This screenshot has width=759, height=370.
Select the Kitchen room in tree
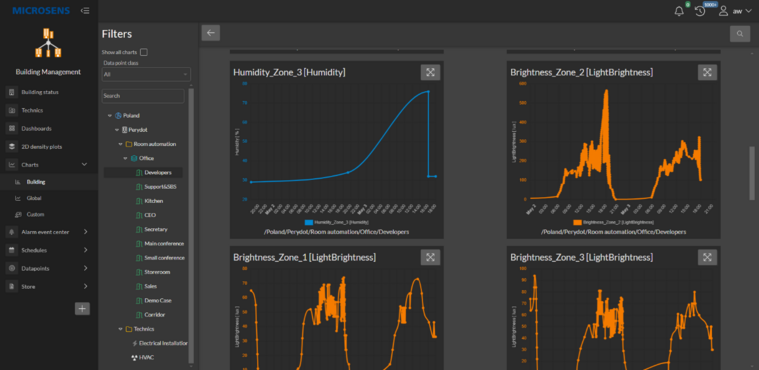pos(154,200)
